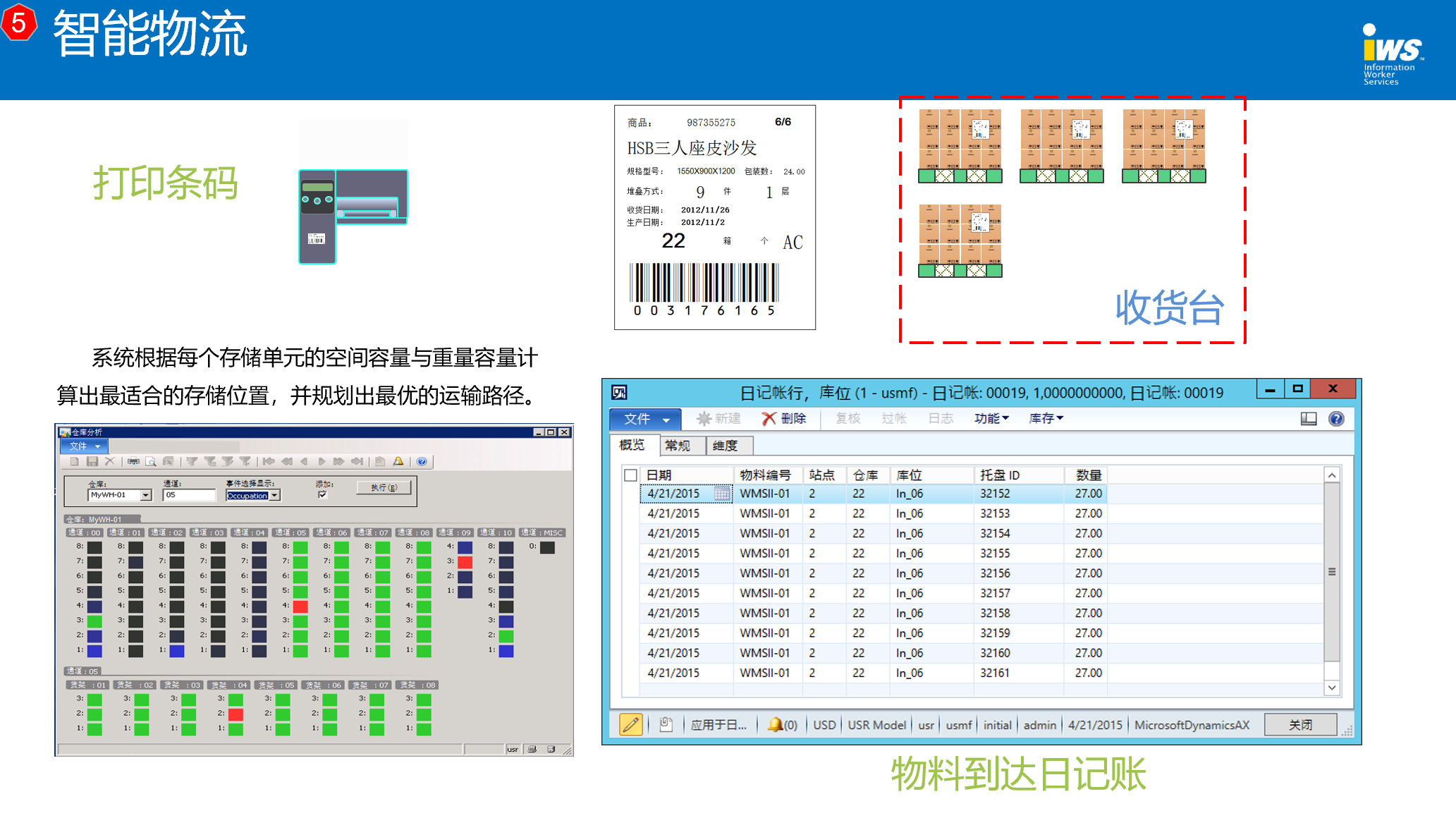Click the Remove filter funnel icon
The width and height of the screenshot is (1456, 818).
click(245, 461)
